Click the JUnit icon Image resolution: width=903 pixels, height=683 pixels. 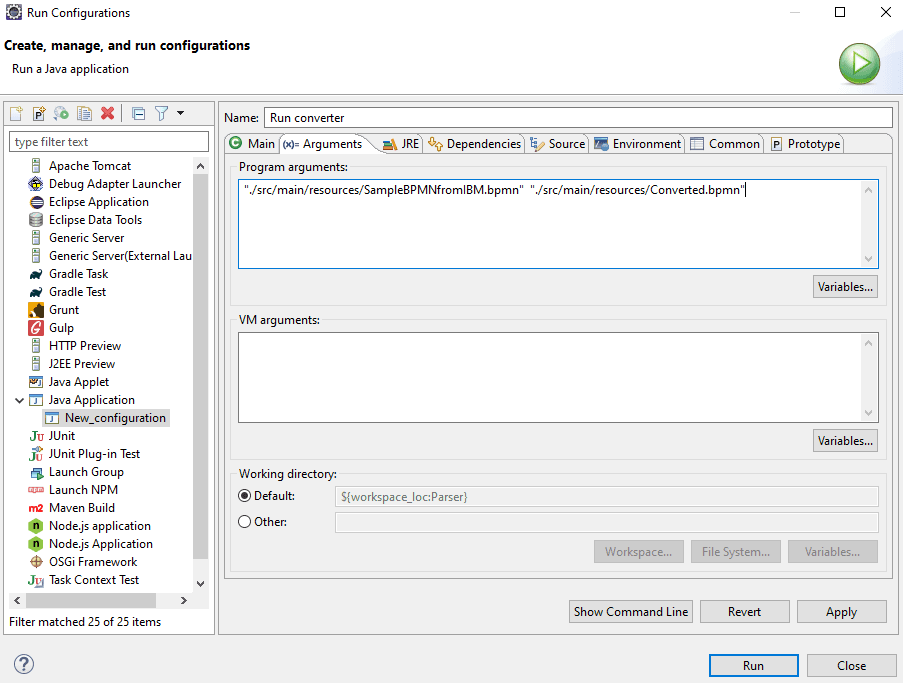tap(36, 436)
